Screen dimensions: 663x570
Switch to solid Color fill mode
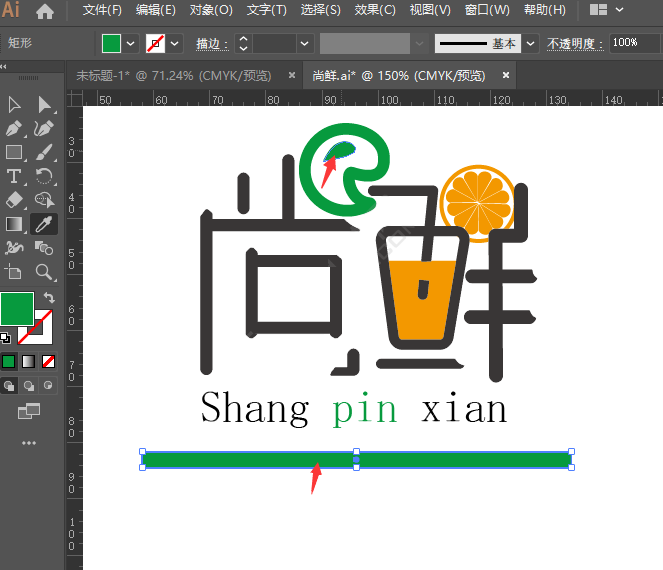(x=9, y=361)
